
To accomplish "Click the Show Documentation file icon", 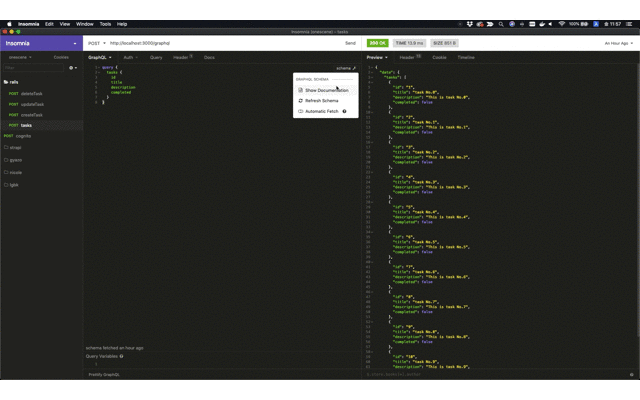I will point(300,90).
